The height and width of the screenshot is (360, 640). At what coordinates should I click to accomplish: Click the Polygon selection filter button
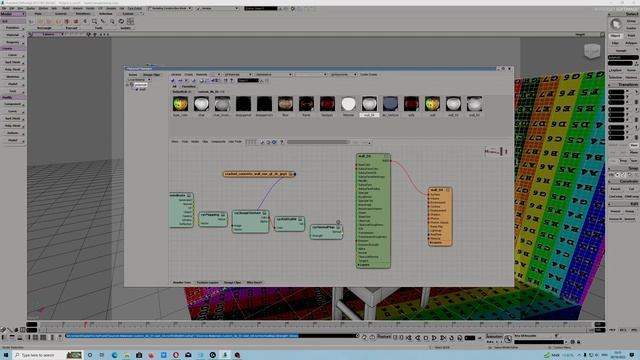(x=631, y=43)
